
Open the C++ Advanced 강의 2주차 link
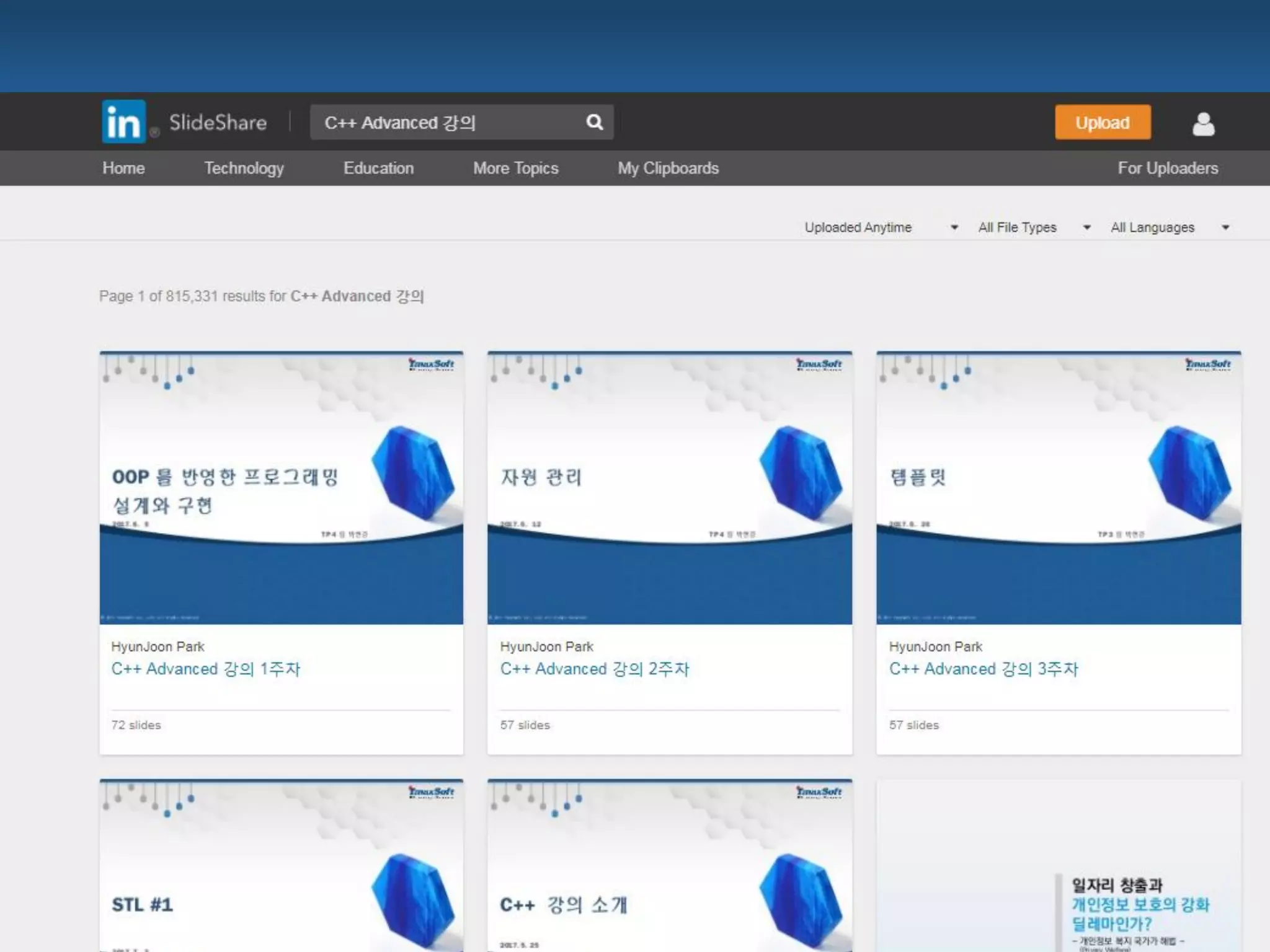click(x=594, y=669)
